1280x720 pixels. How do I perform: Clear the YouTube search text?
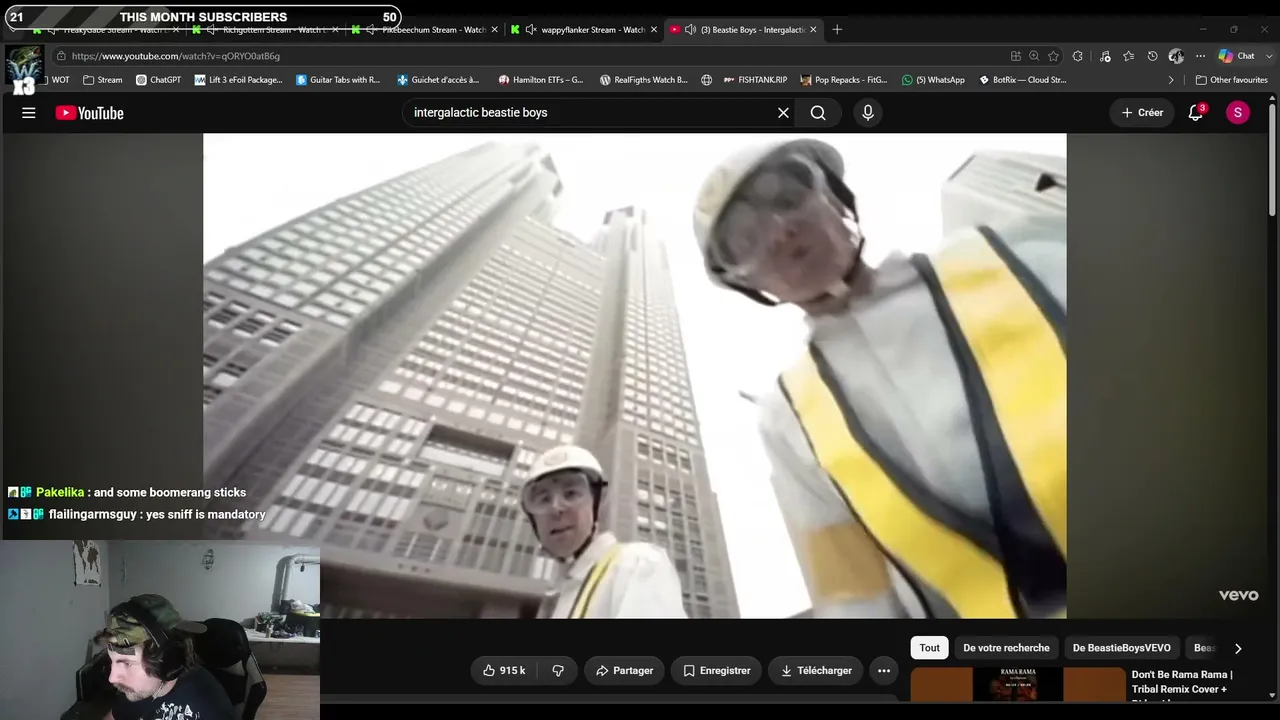click(783, 113)
